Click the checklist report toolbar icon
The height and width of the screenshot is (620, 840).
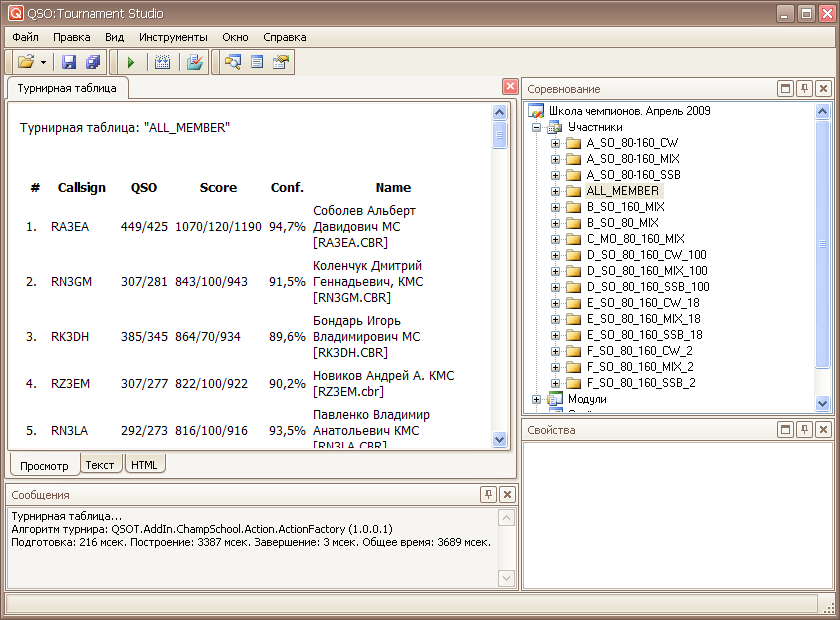(x=195, y=62)
